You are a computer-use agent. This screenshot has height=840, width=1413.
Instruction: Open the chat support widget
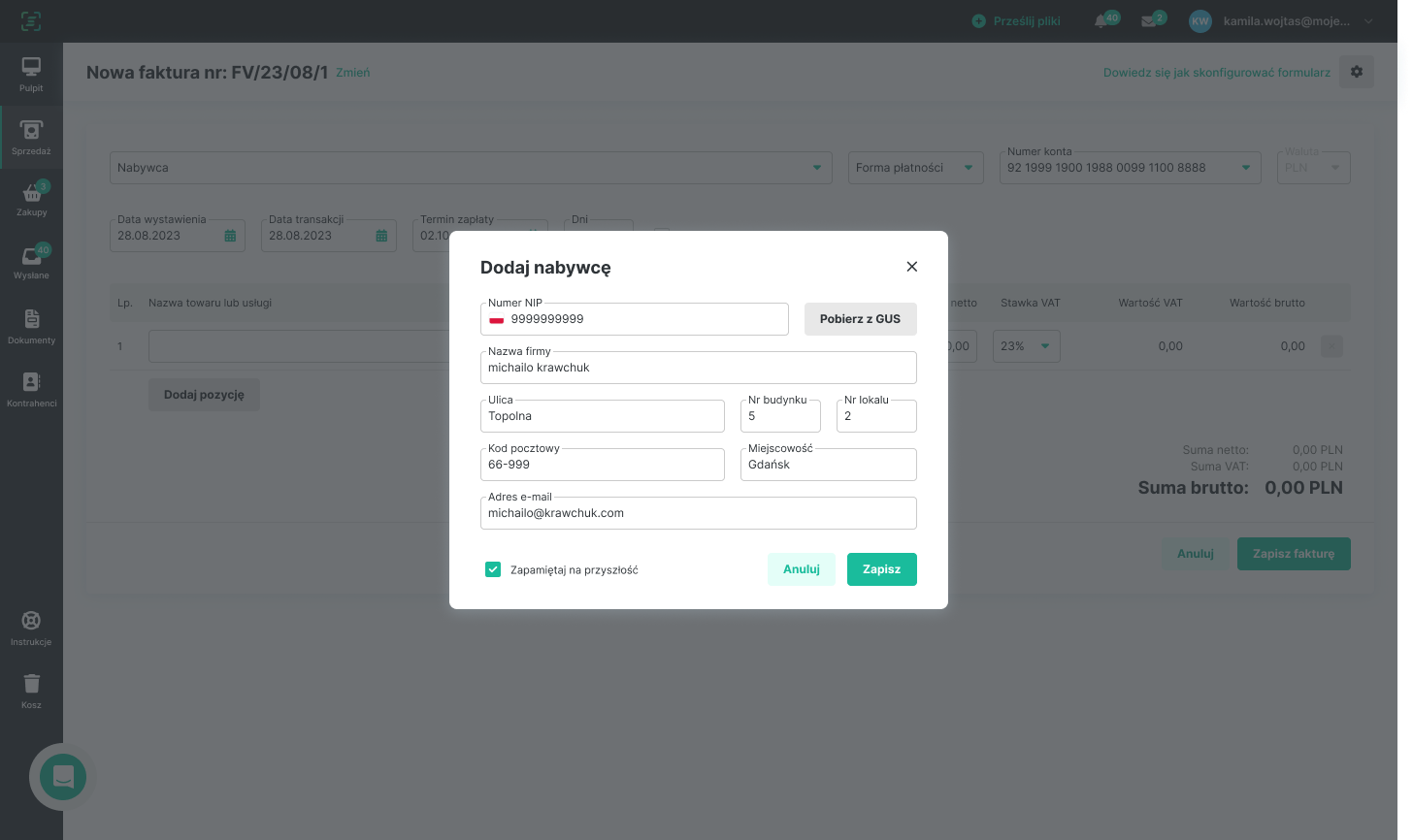pyautogui.click(x=63, y=777)
